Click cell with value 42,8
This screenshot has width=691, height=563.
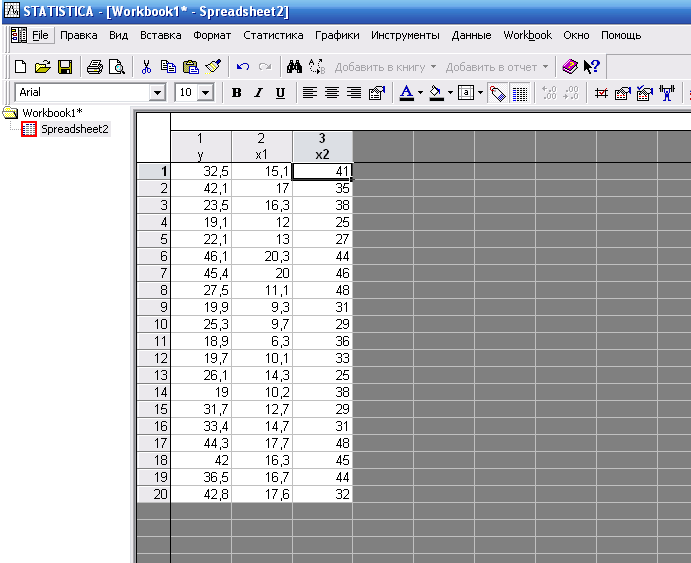[x=201, y=494]
